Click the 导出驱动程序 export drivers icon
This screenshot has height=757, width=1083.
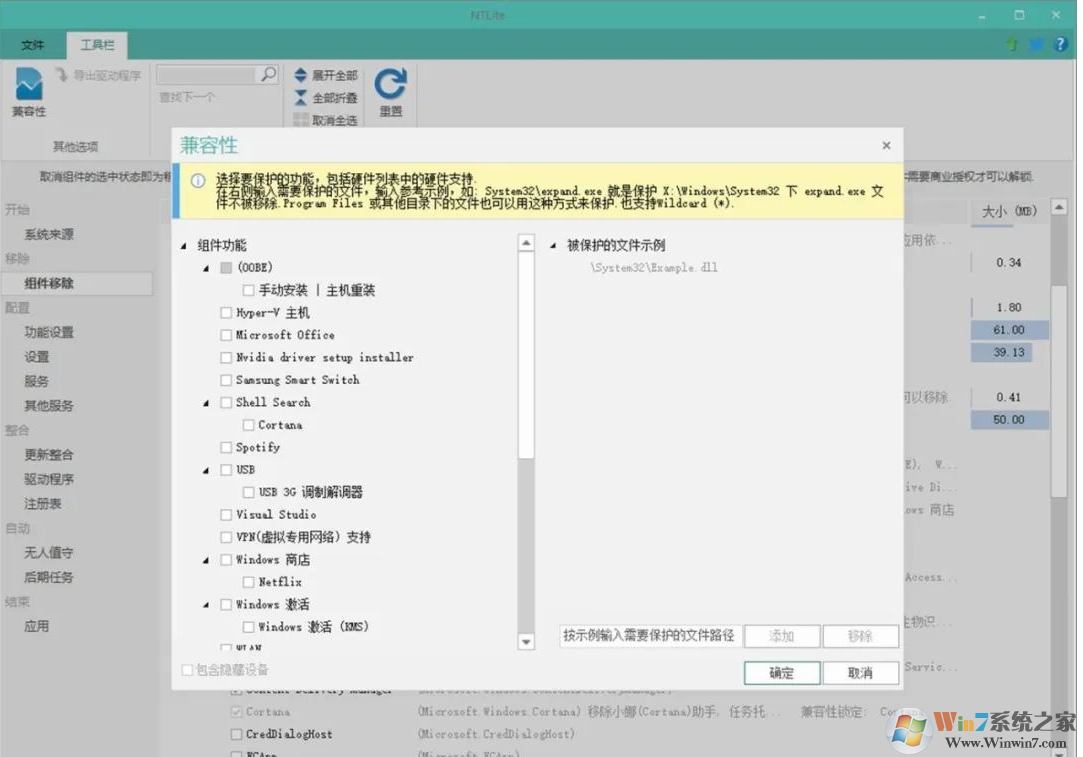[61, 74]
